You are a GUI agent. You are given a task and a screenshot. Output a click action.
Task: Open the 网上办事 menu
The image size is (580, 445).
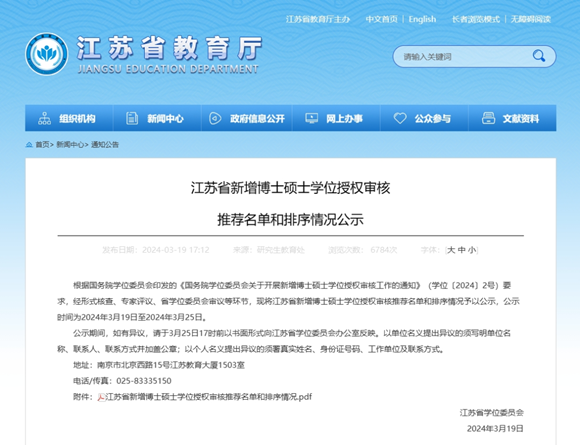click(336, 118)
